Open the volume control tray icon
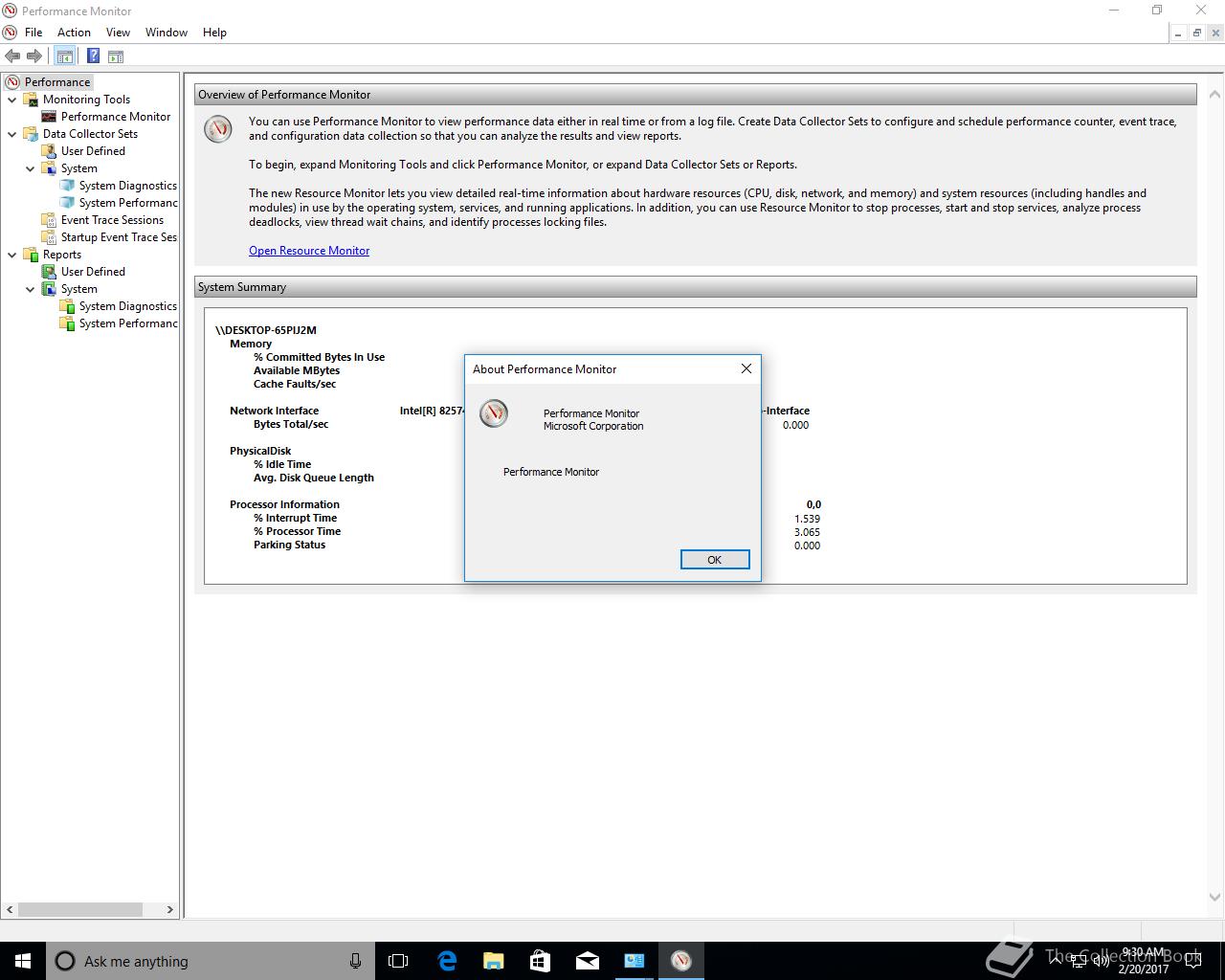 1102,961
